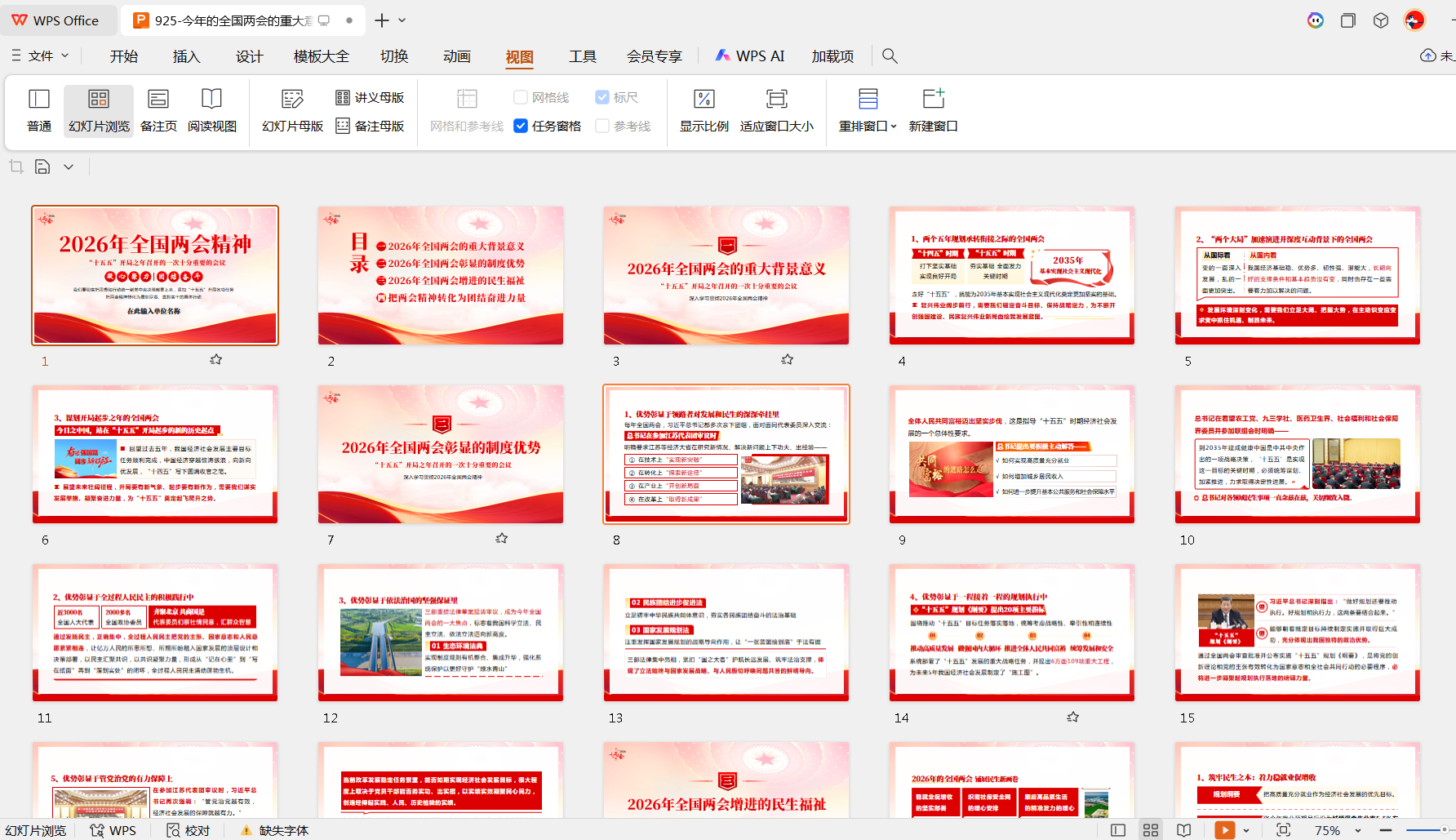
Task: Toggle the 标尺 ruler checkbox
Action: coord(602,97)
